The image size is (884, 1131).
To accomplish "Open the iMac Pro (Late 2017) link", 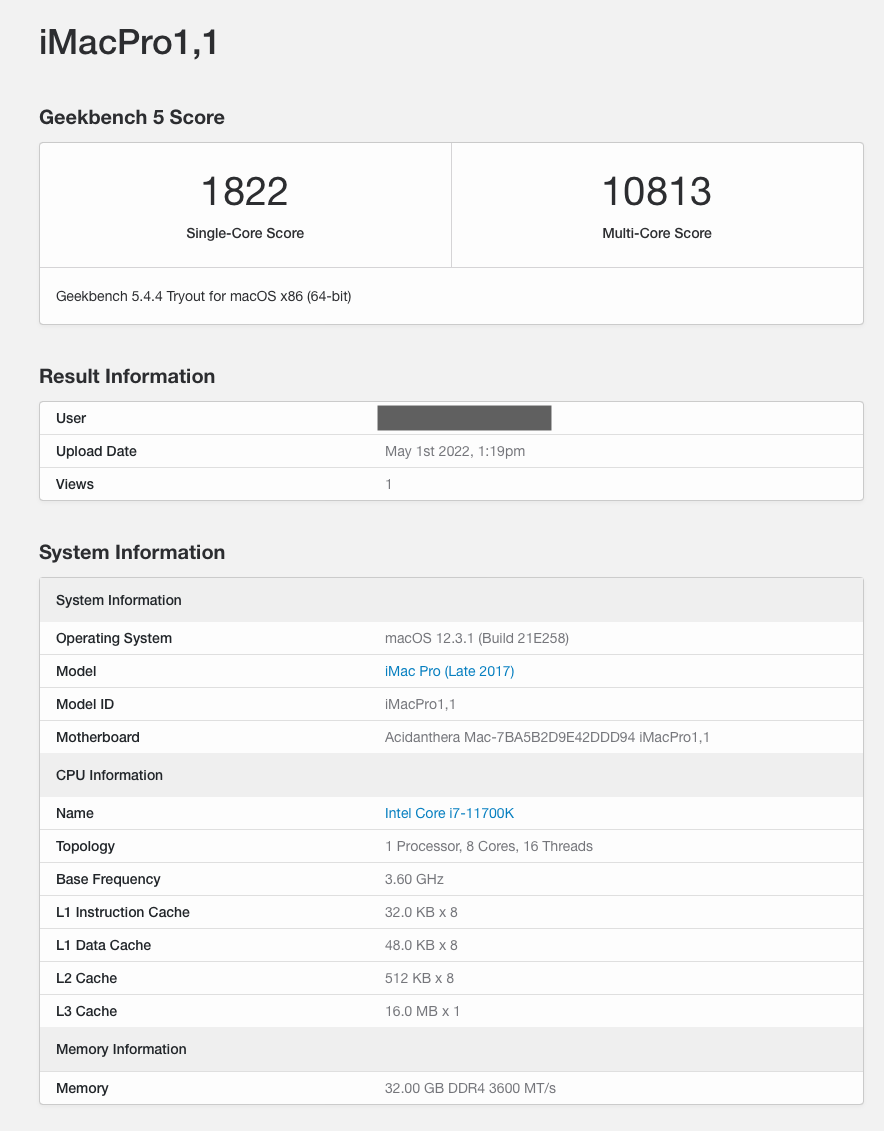I will [449, 672].
